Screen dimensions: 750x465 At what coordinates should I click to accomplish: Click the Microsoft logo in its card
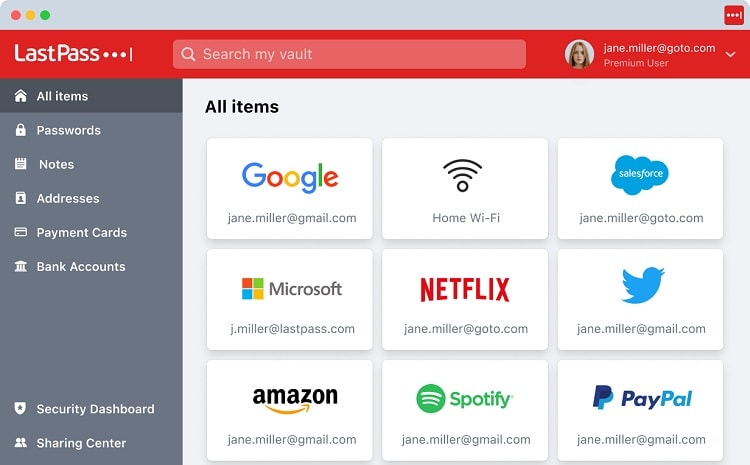click(x=292, y=288)
